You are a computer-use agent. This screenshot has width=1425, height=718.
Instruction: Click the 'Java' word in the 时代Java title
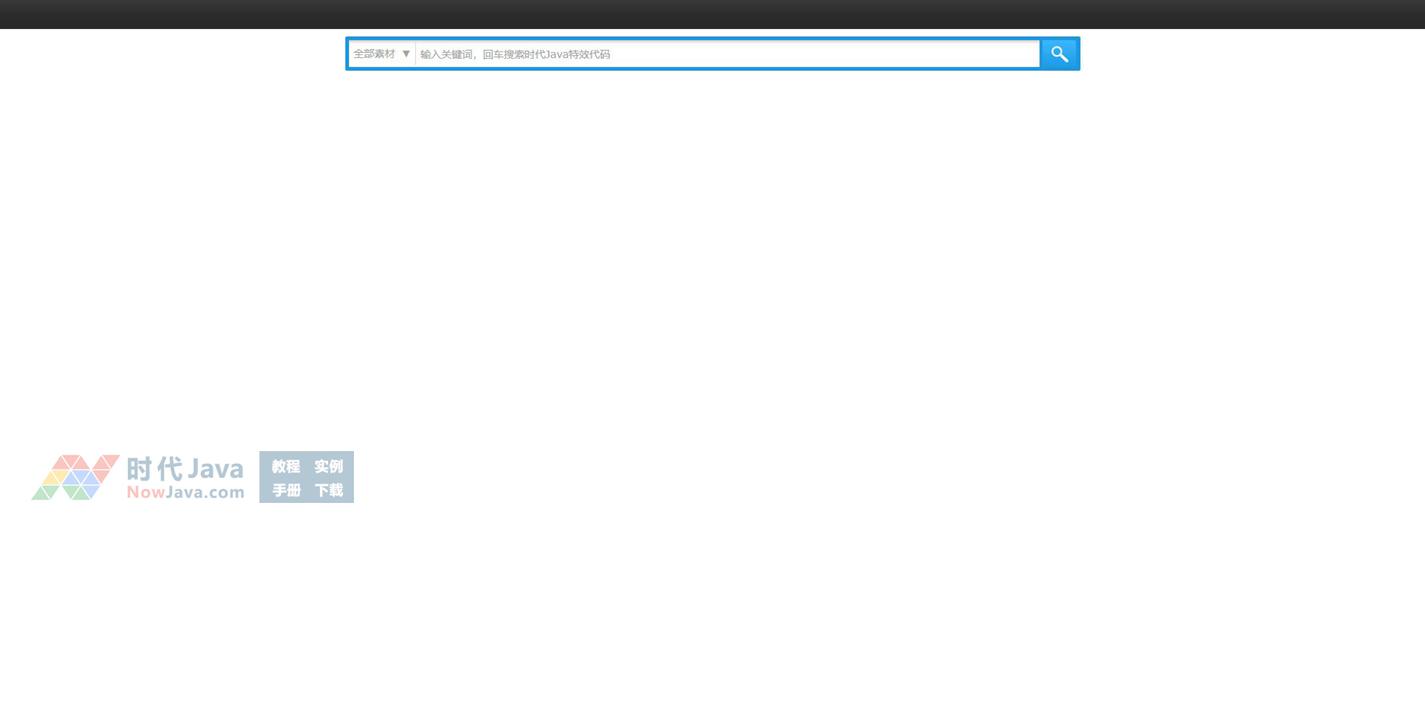pos(216,468)
